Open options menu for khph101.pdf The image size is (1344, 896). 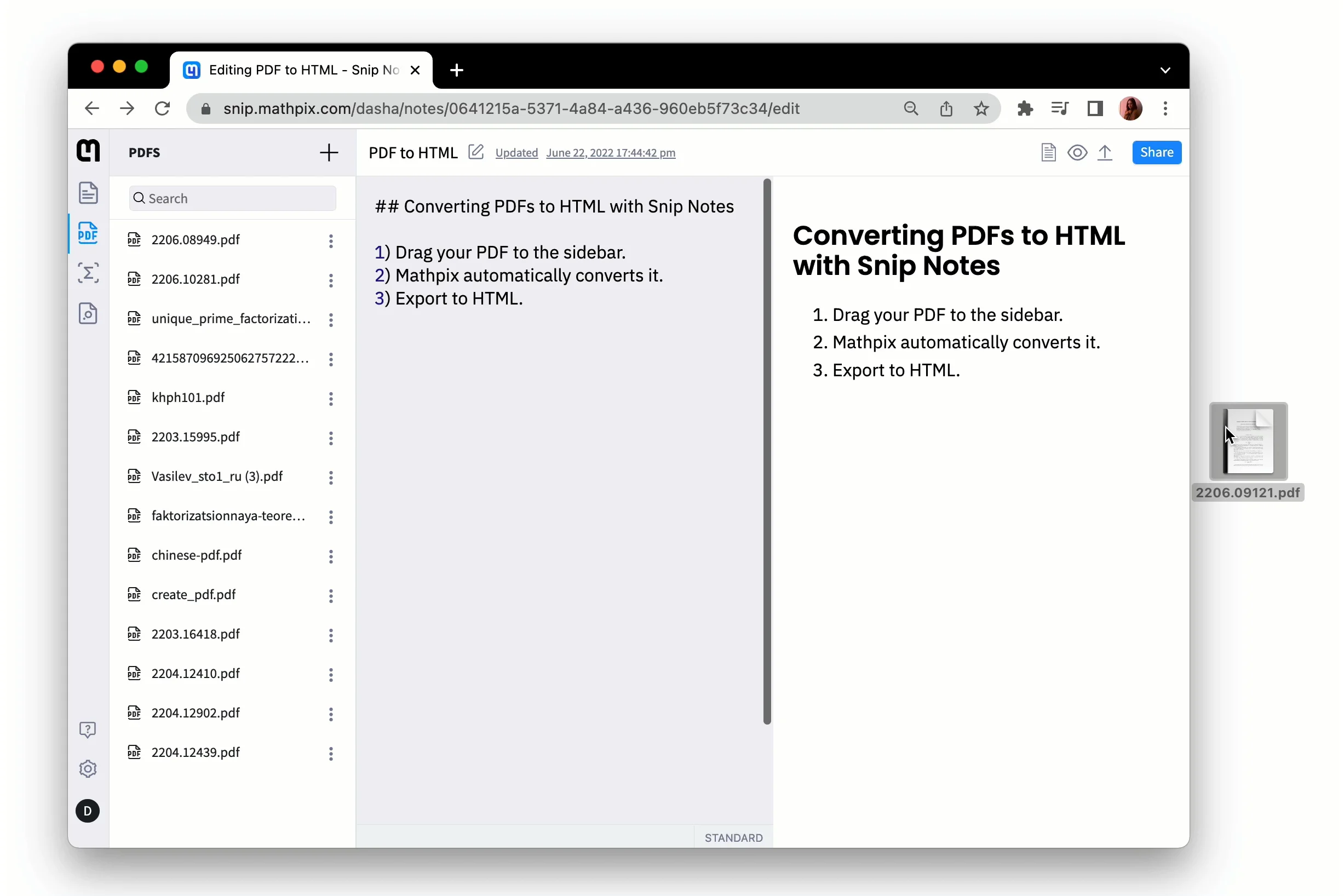point(331,398)
